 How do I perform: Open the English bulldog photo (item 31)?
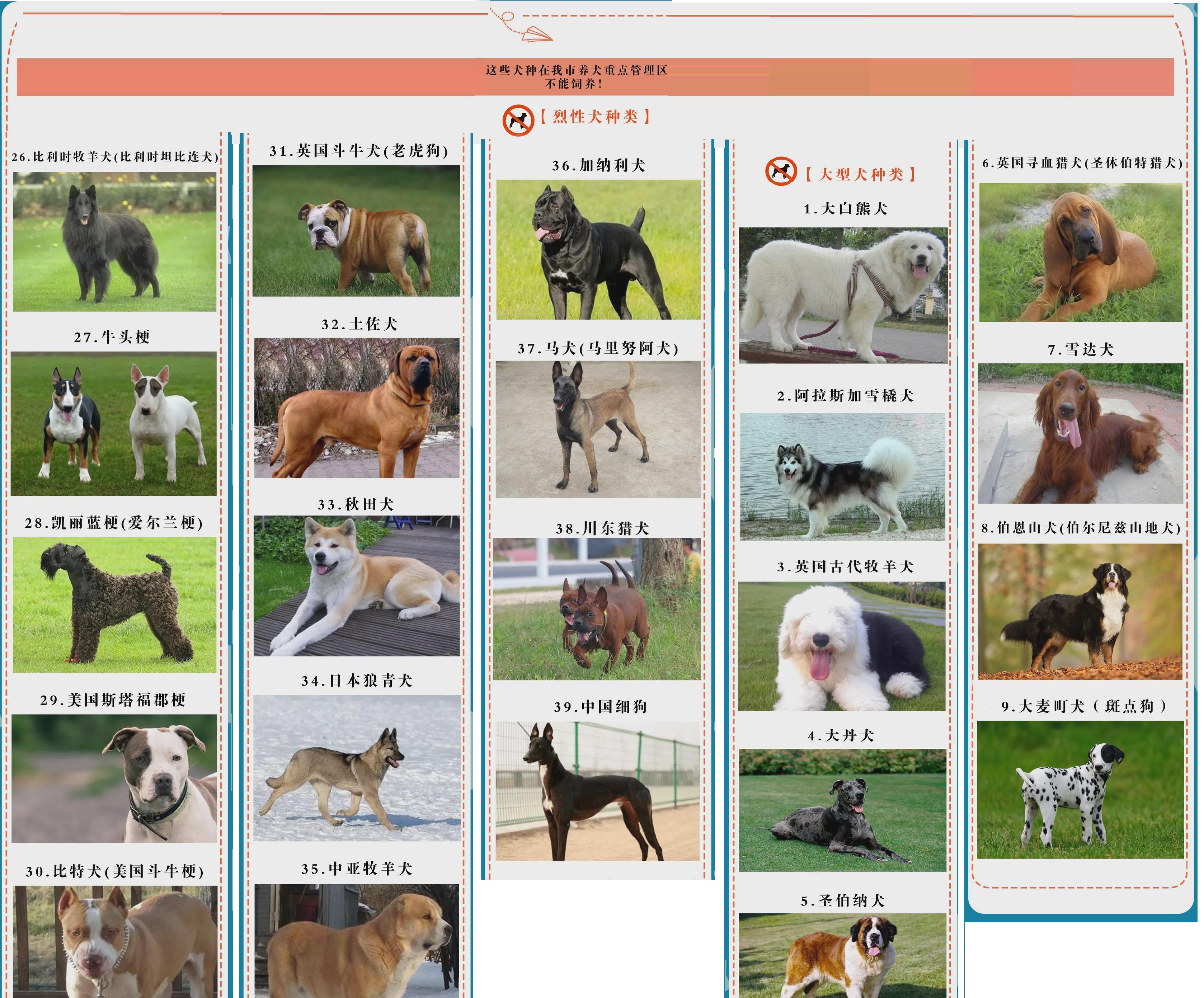356,231
